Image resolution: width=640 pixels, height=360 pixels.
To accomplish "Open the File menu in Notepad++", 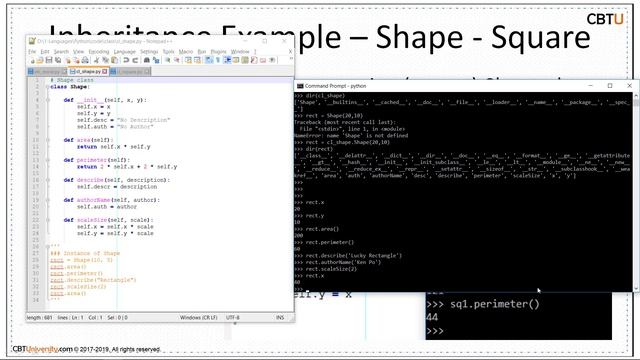I will (x=32, y=51).
